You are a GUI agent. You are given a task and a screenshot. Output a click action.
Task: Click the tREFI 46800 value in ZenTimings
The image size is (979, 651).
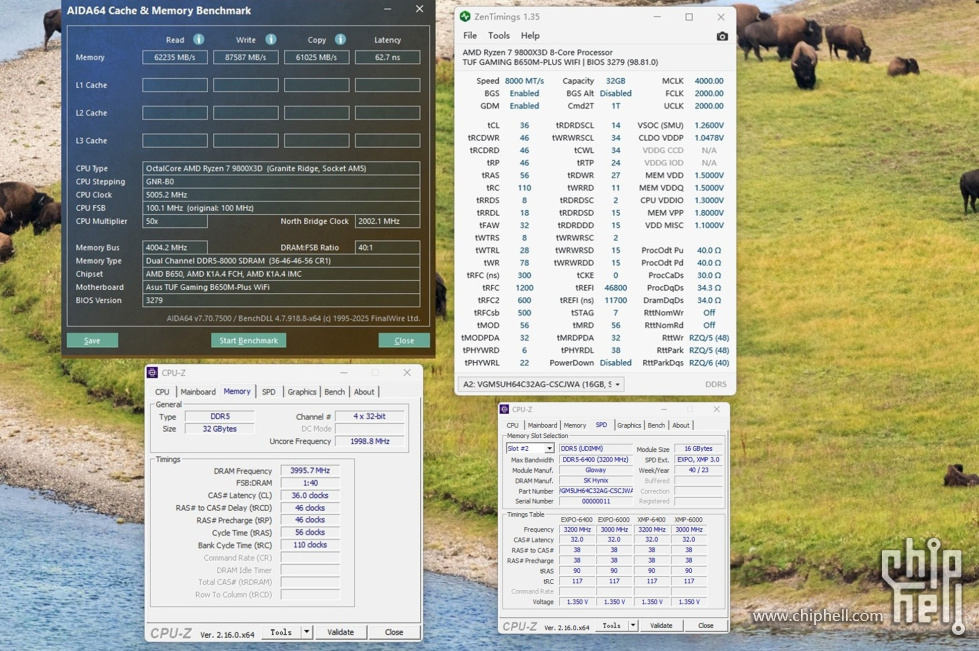615,288
